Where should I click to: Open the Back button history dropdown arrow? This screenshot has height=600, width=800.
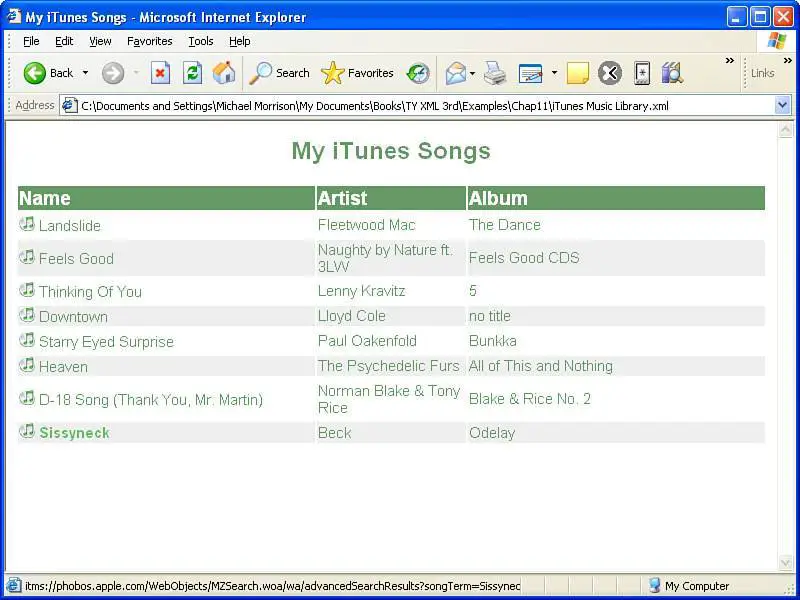[x=85, y=73]
